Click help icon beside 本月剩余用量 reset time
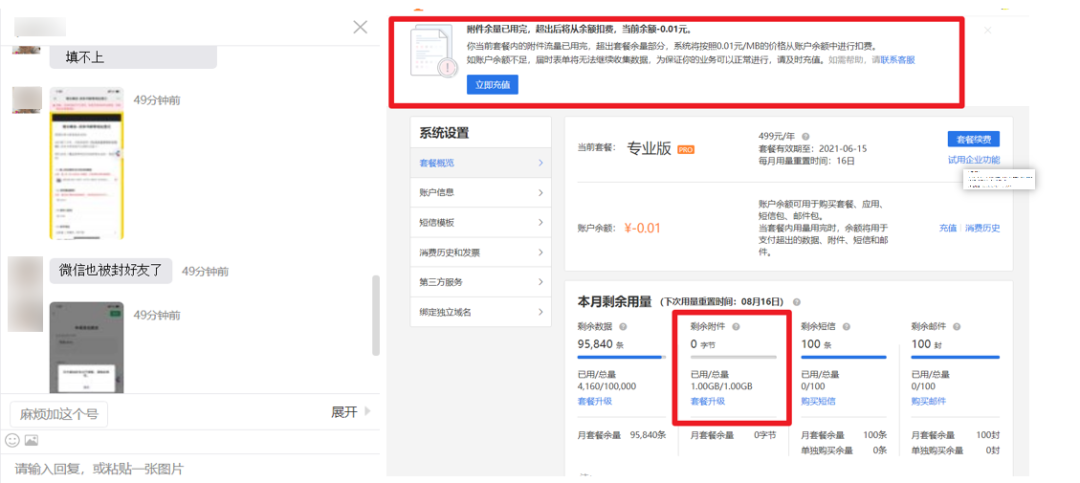This screenshot has height=483, width=1080. (x=797, y=301)
